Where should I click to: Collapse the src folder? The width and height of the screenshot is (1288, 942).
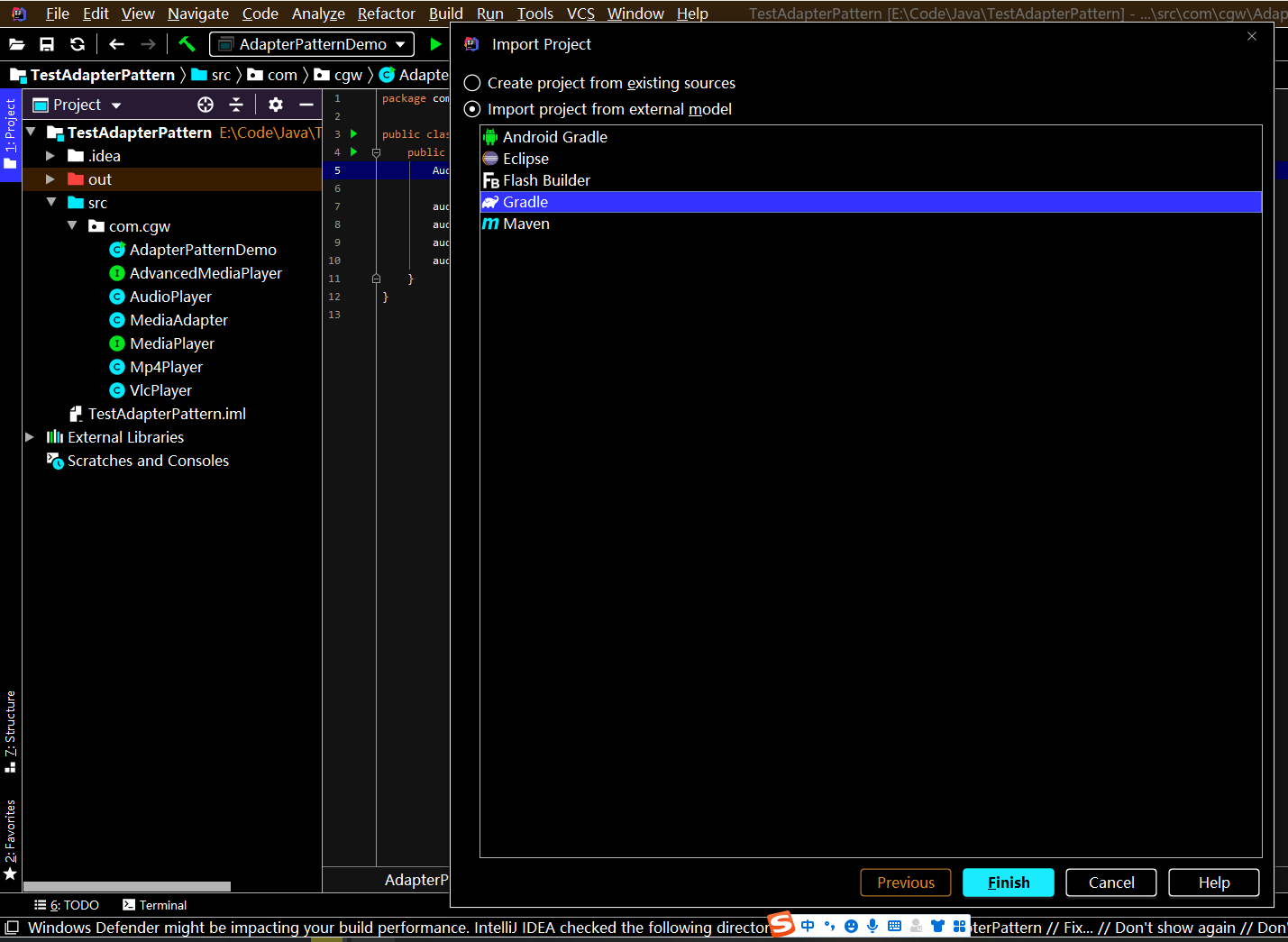[x=51, y=202]
